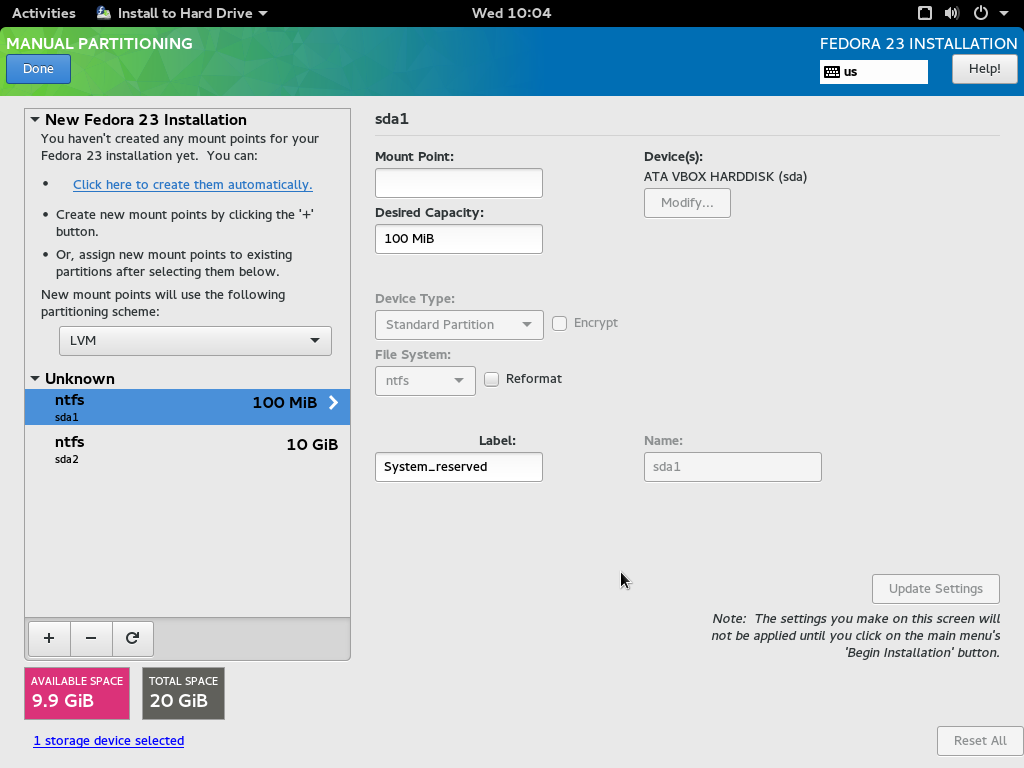Open the volume icon in top bar
Viewport: 1024px width, 768px height.
point(951,13)
